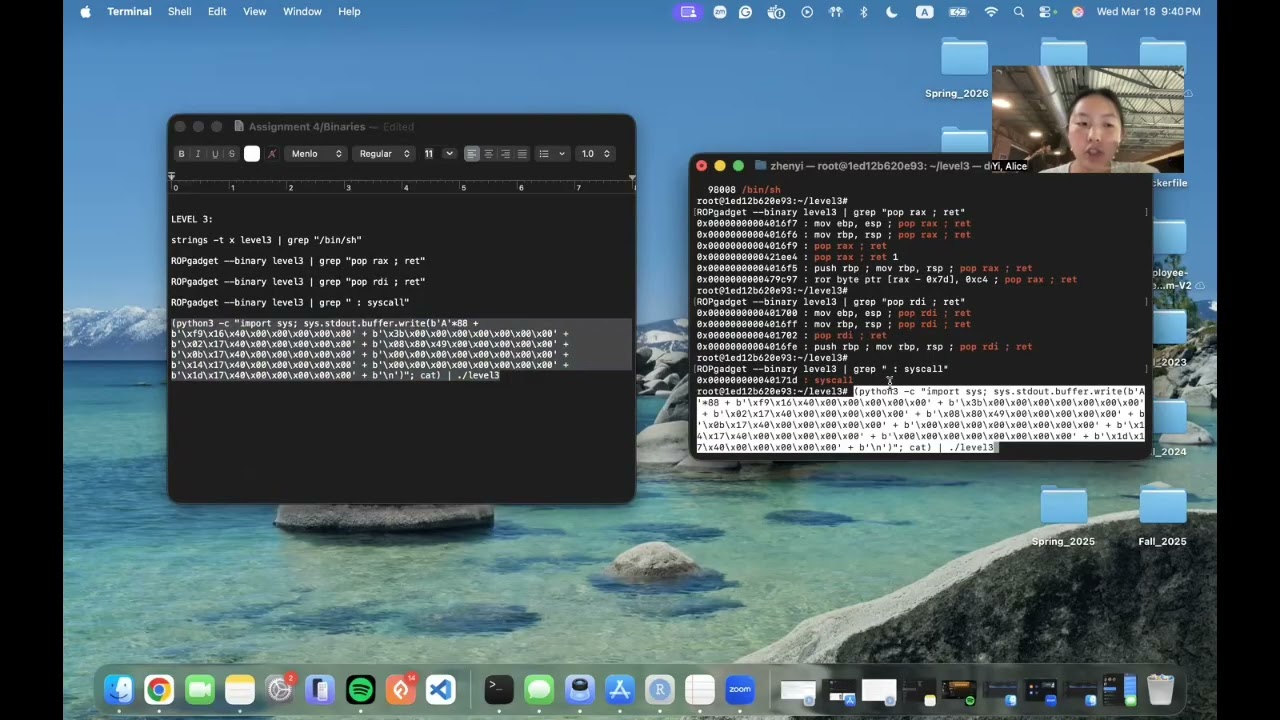Click the Siri icon in menu bar

pyautogui.click(x=1077, y=12)
